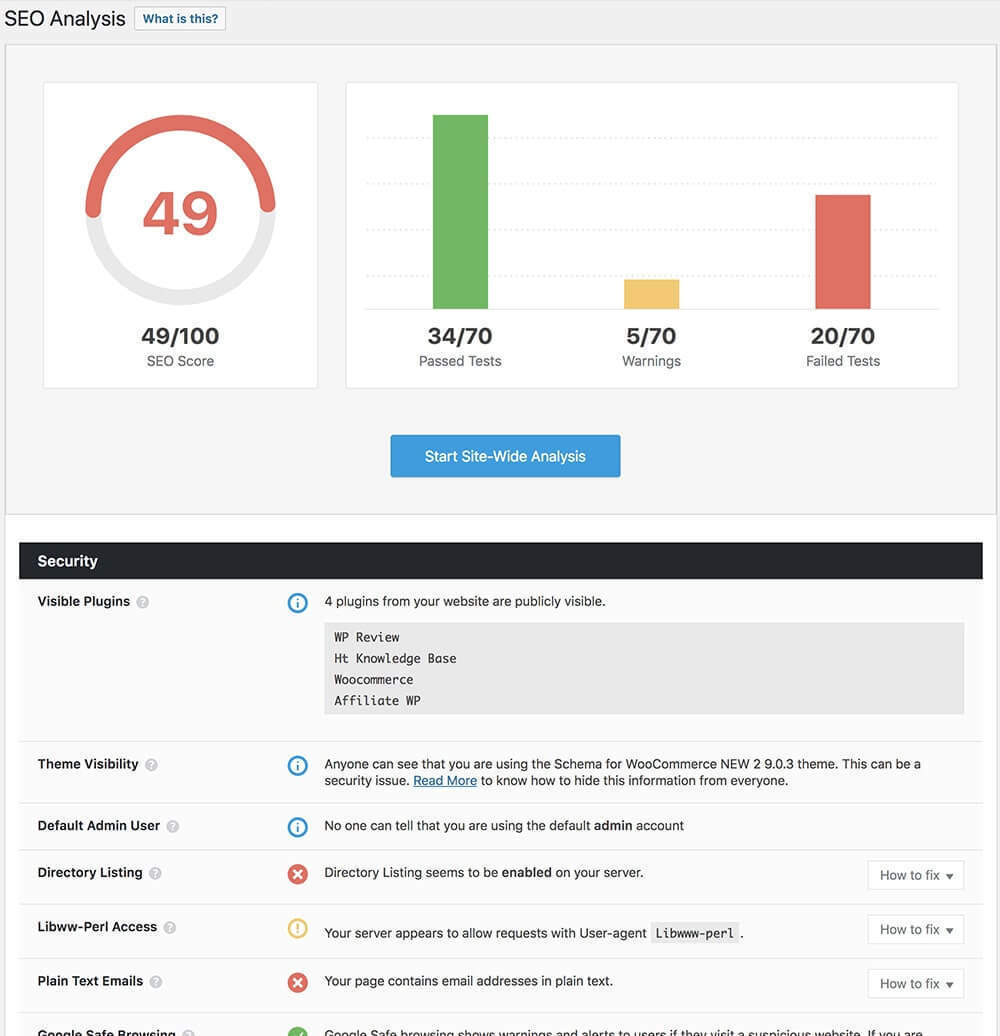Expand How to fix for Libww-Perl Access

pos(915,929)
